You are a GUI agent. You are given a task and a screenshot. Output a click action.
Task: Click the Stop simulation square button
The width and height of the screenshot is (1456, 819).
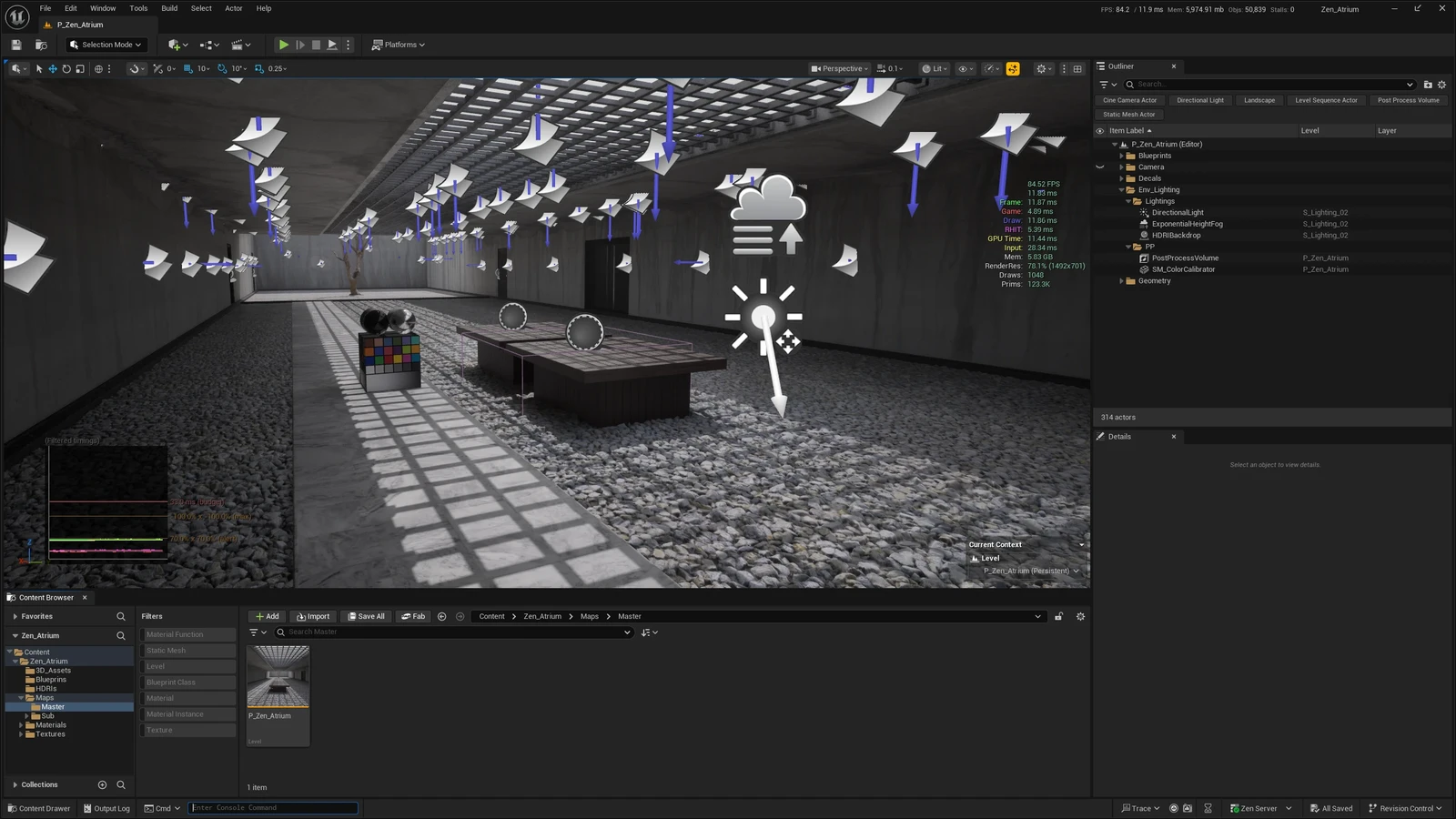[316, 45]
